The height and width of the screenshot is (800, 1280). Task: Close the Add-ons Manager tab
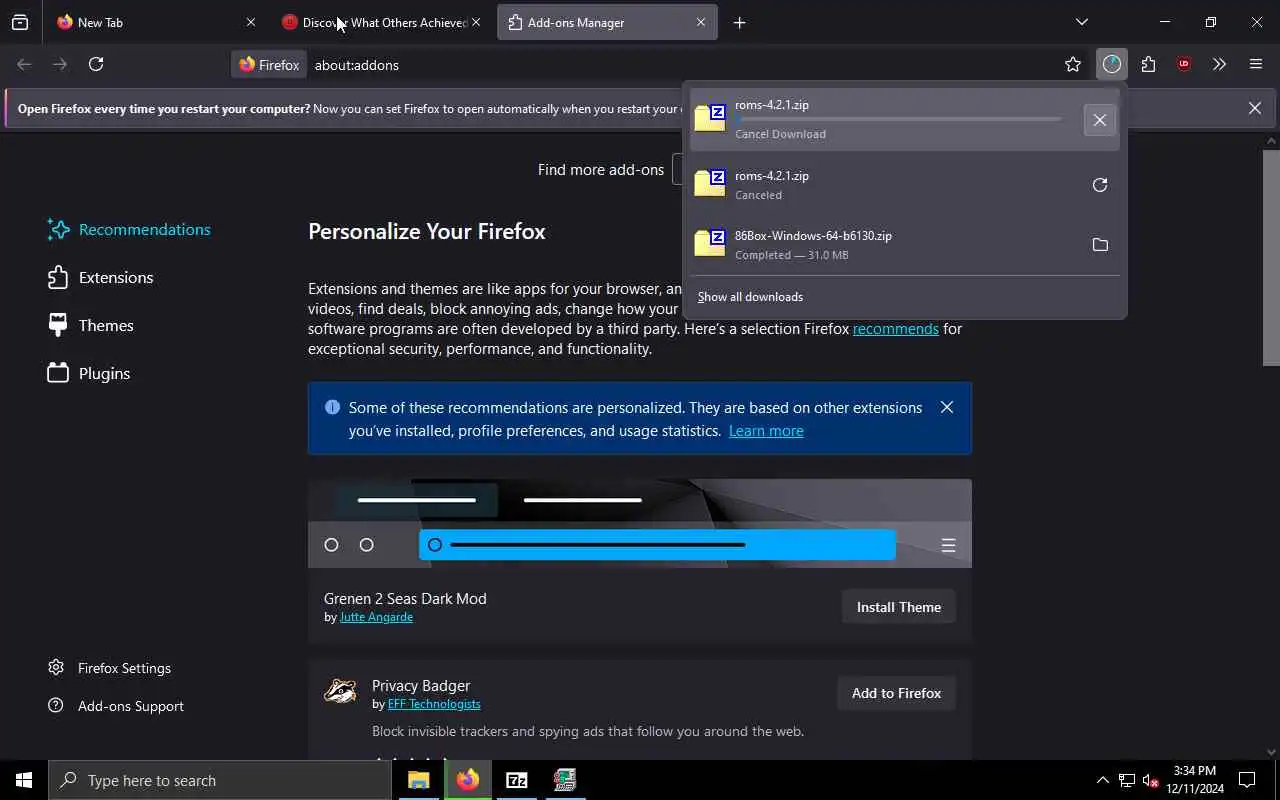point(701,22)
